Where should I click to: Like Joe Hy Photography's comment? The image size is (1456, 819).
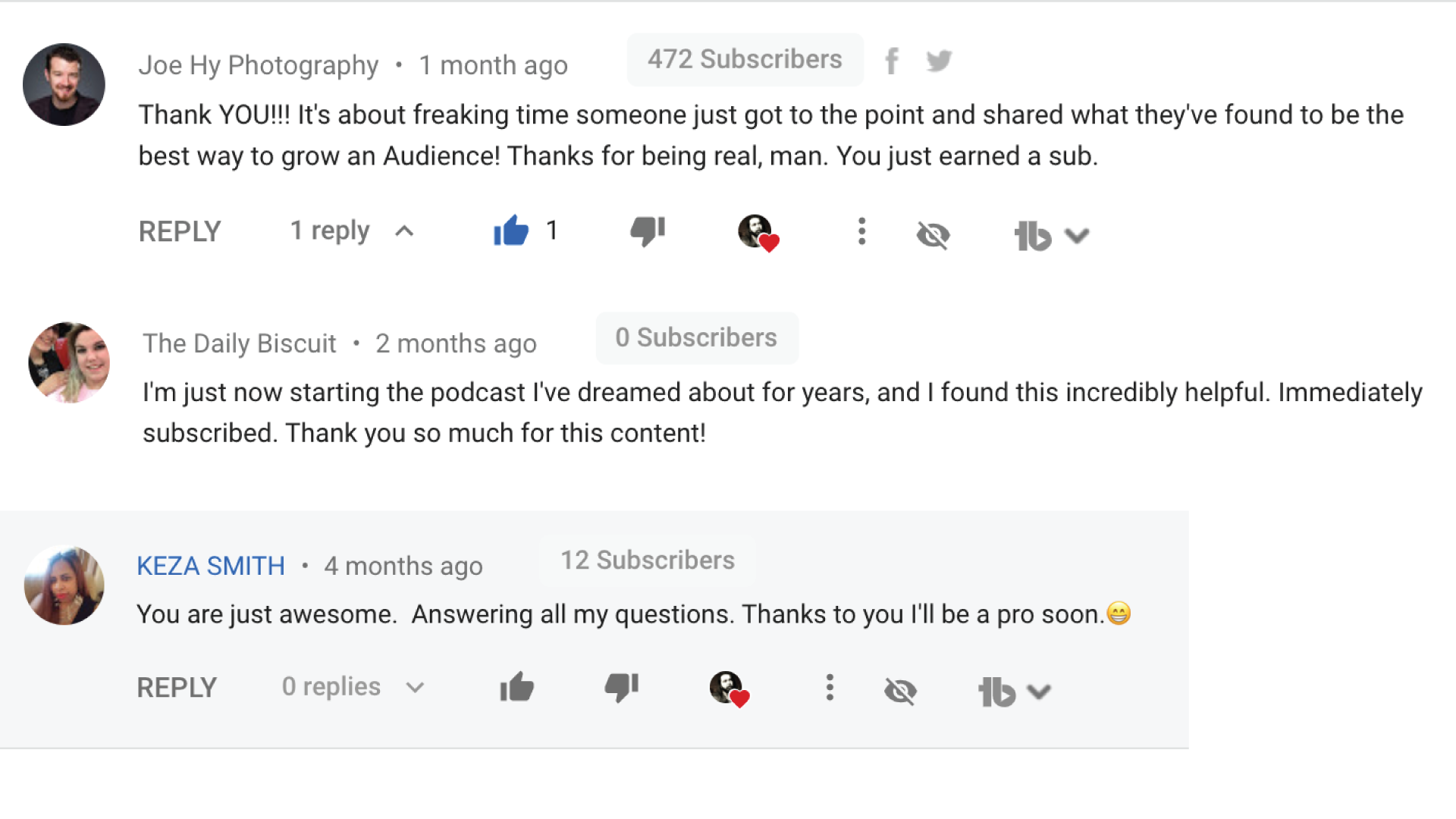point(511,231)
